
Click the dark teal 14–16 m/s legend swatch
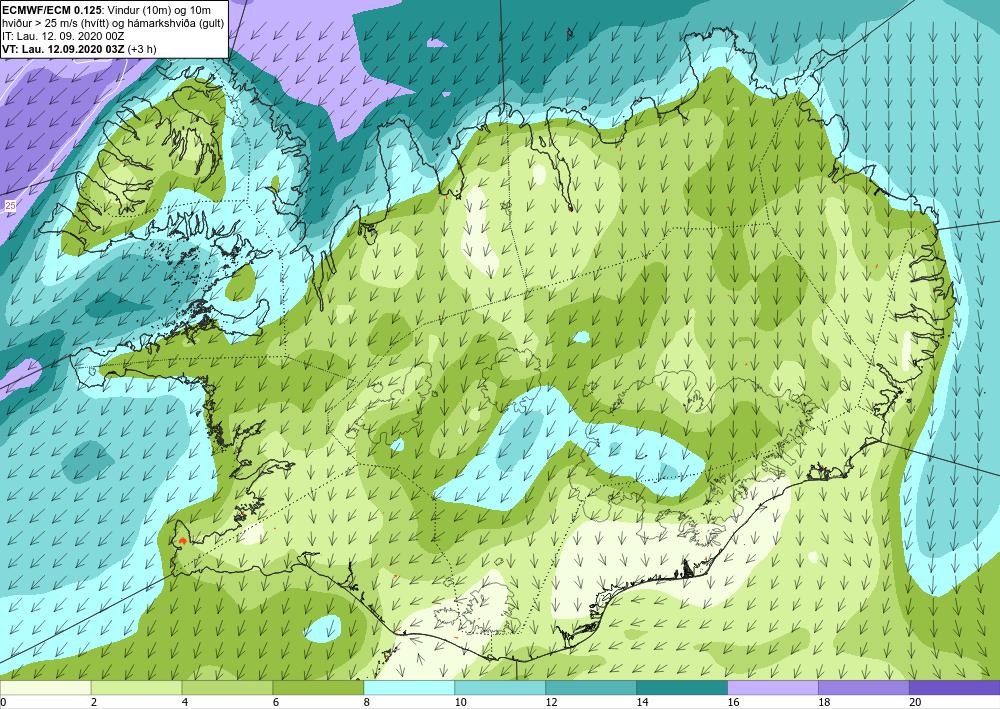(x=682, y=687)
